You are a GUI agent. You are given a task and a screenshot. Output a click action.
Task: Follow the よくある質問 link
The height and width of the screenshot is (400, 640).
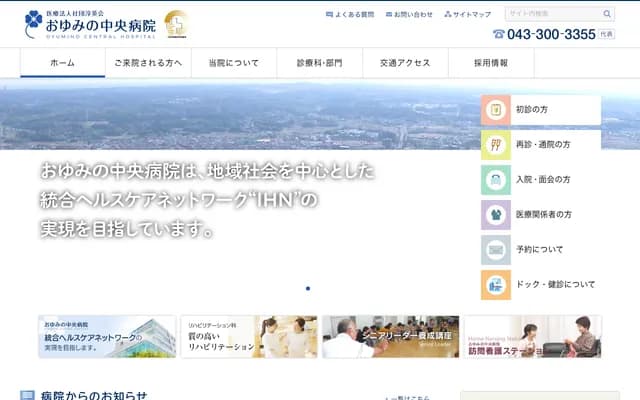tap(354, 15)
